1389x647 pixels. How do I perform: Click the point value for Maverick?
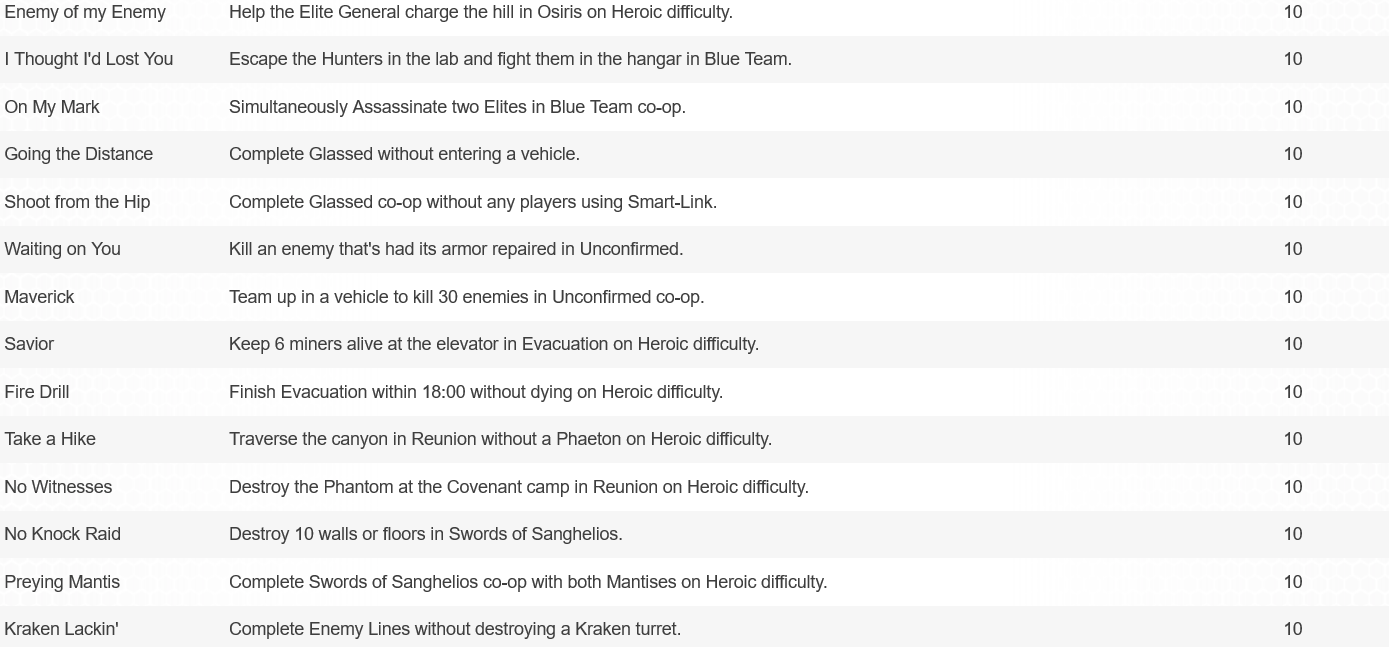1293,297
